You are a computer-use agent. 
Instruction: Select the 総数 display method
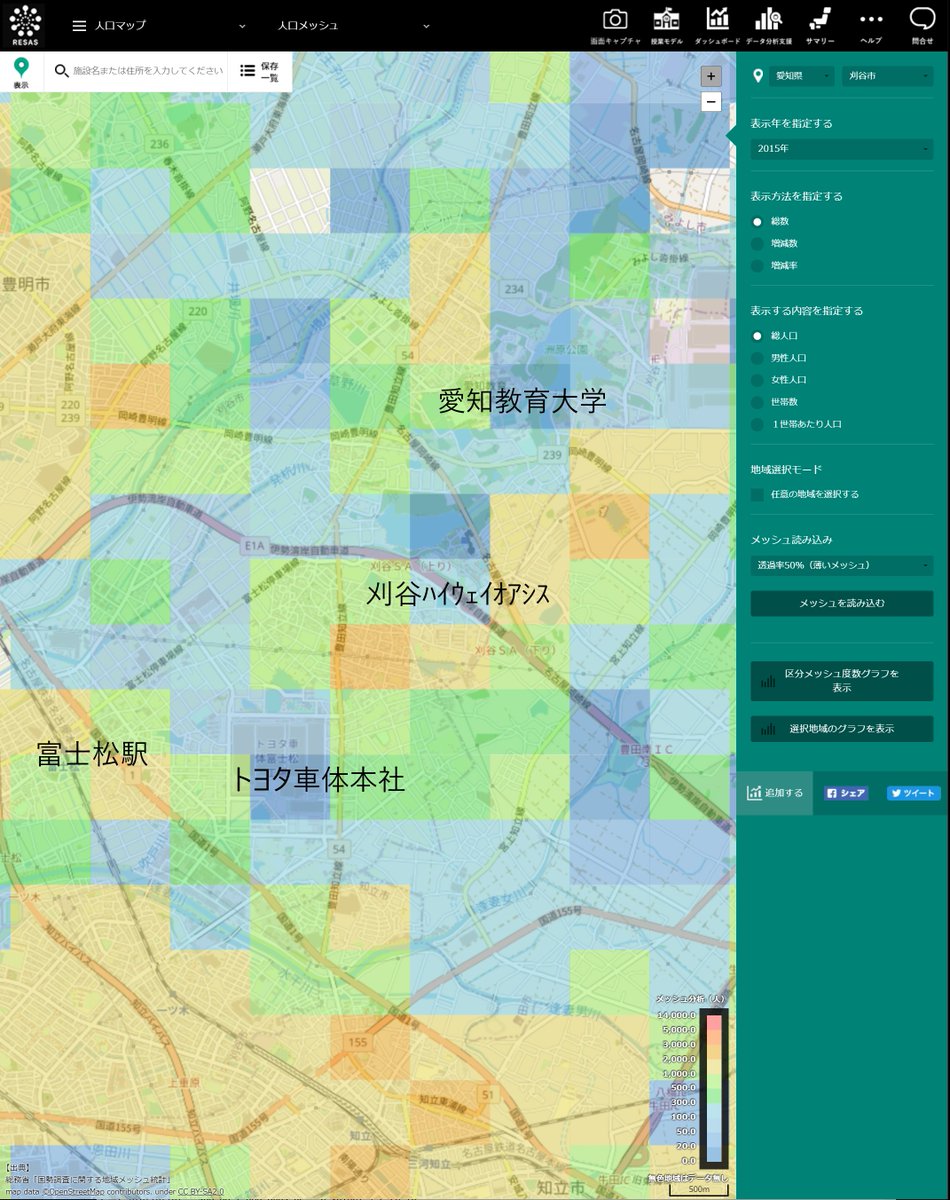[757, 221]
